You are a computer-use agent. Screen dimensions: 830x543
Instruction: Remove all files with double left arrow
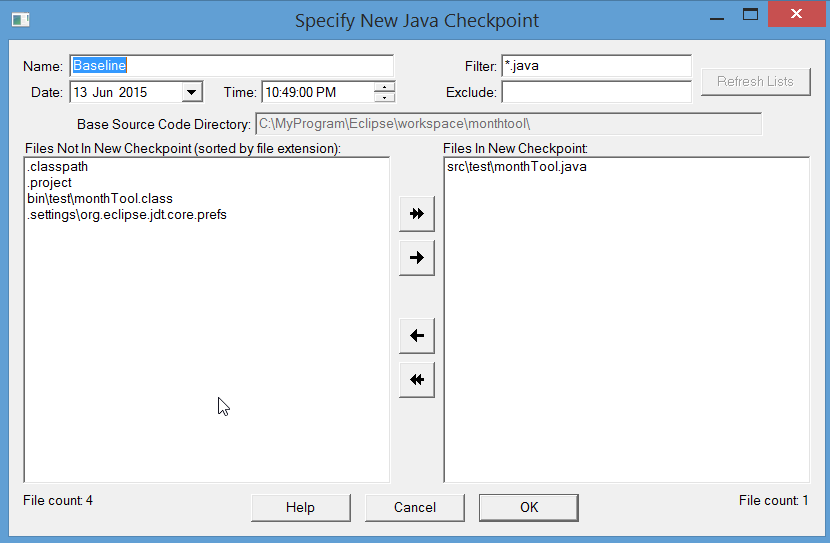417,379
